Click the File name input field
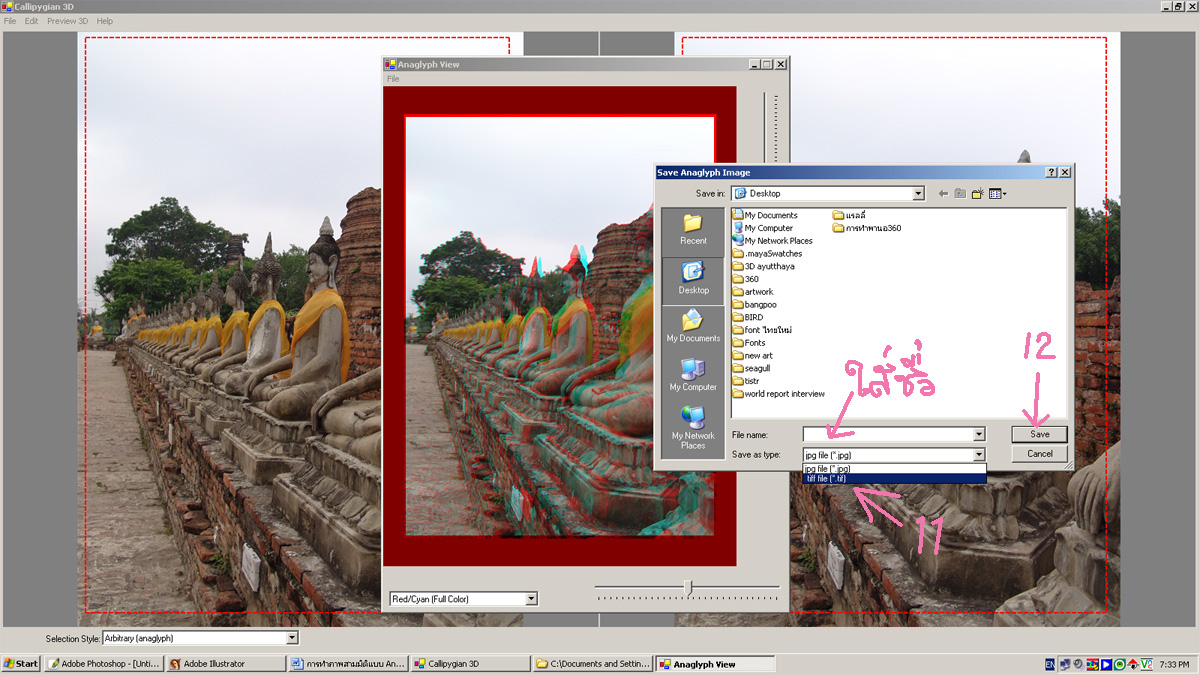The image size is (1200, 675). (887, 434)
